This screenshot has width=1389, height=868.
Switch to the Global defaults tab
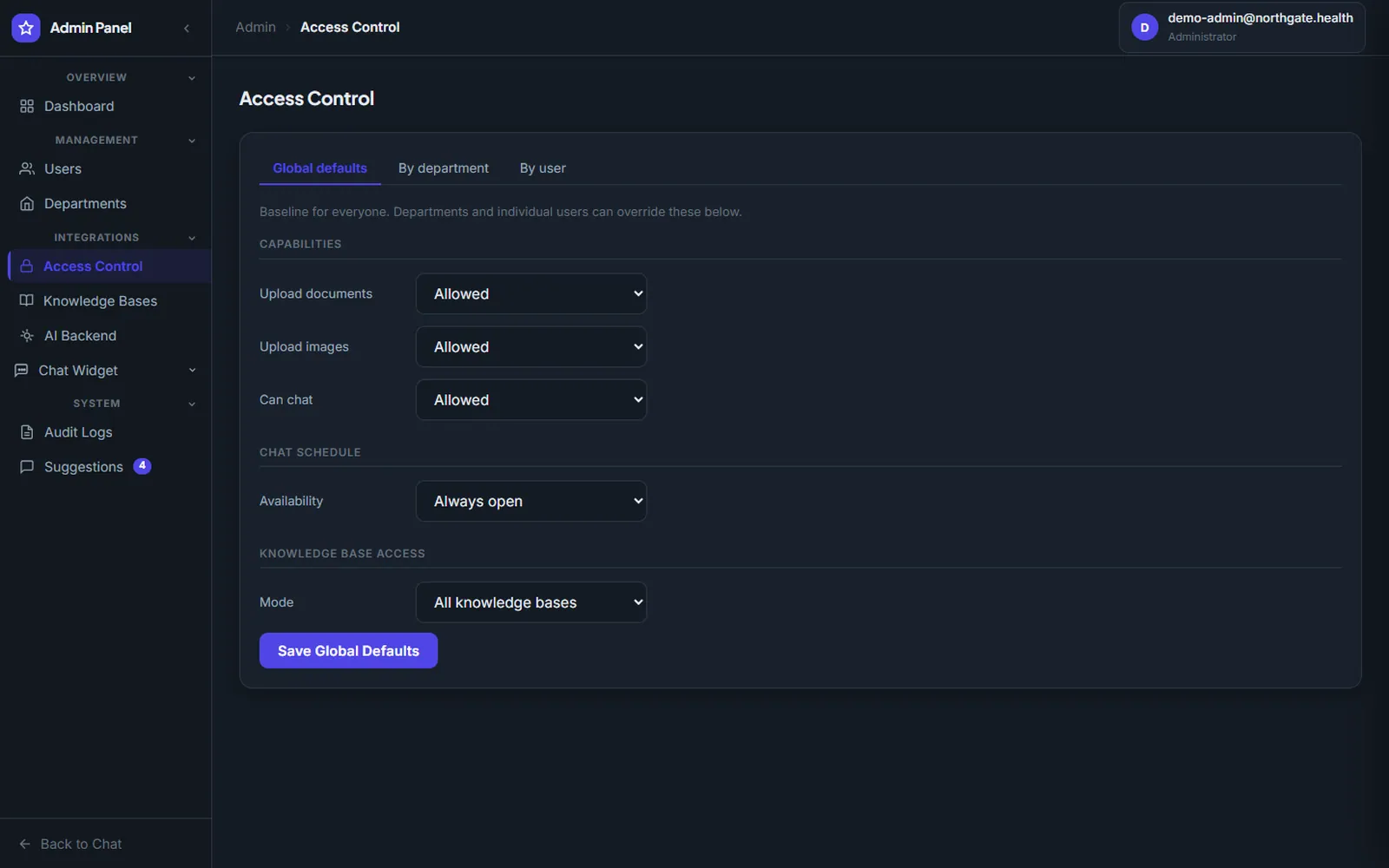point(319,168)
